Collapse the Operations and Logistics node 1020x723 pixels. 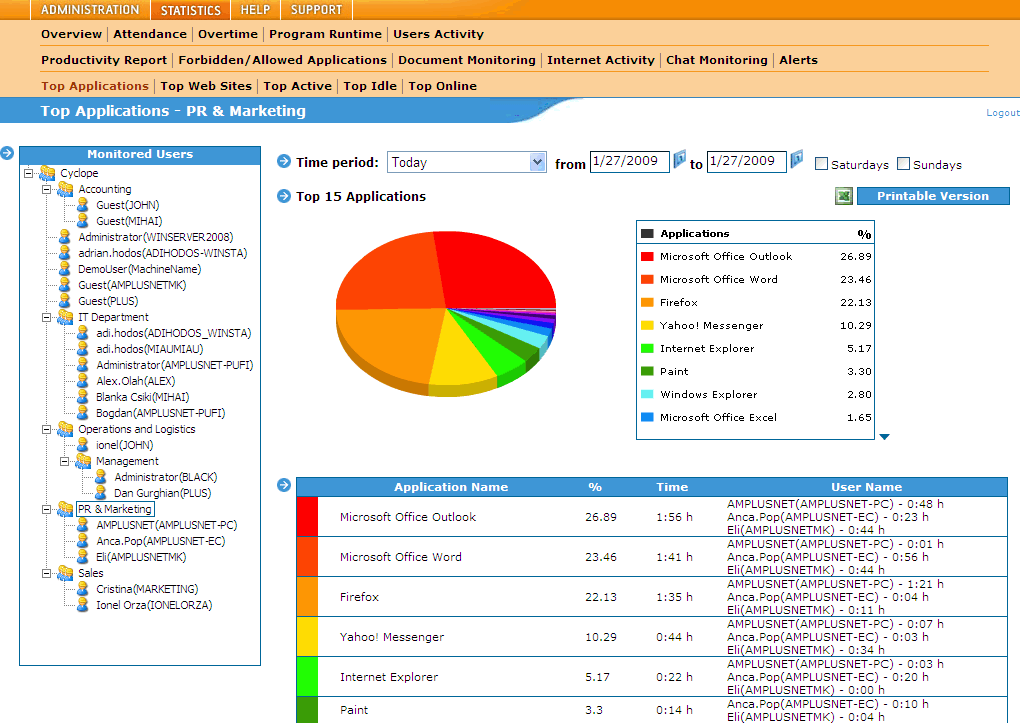pos(46,429)
